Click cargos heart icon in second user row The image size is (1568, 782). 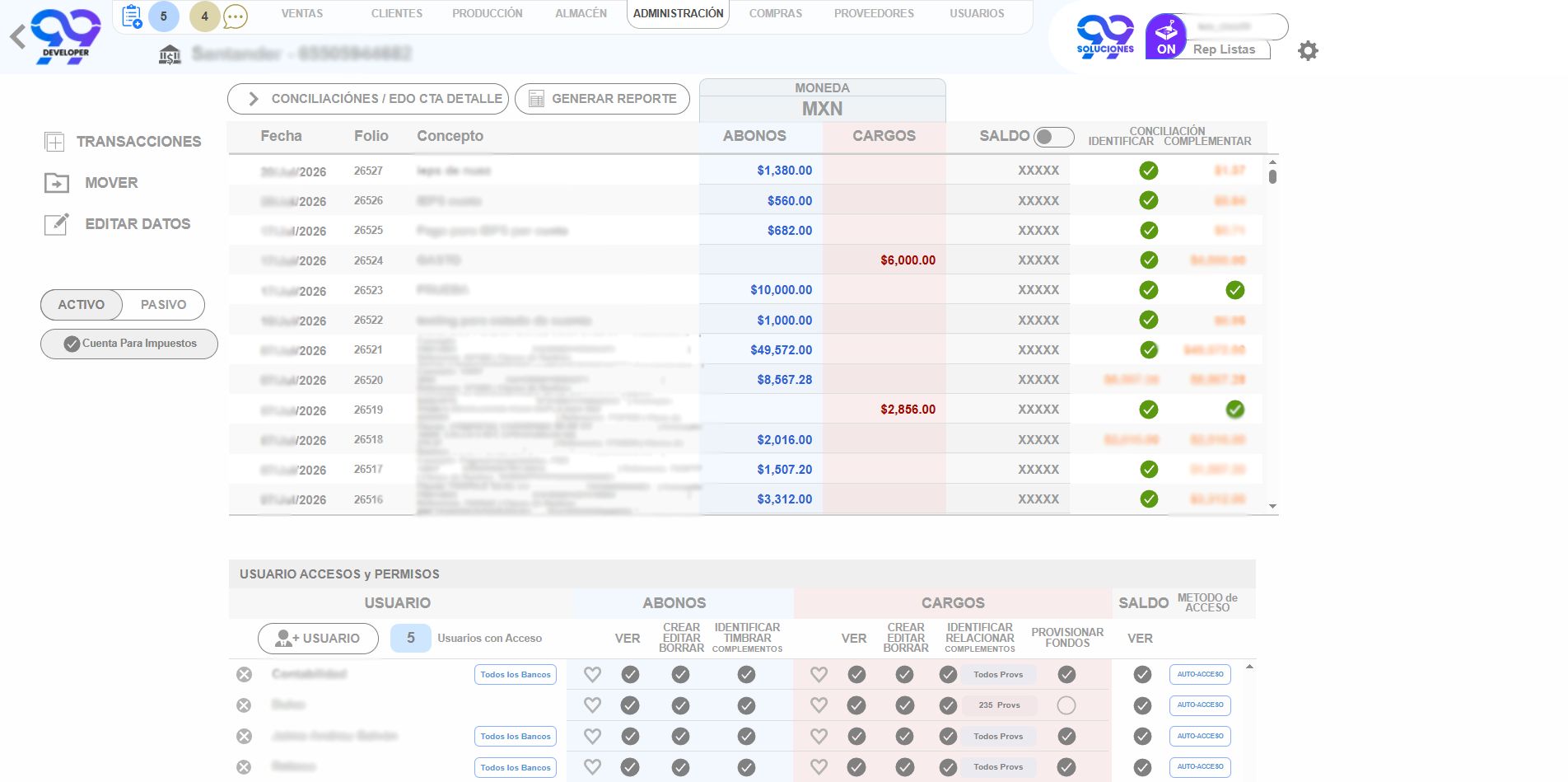(x=819, y=705)
